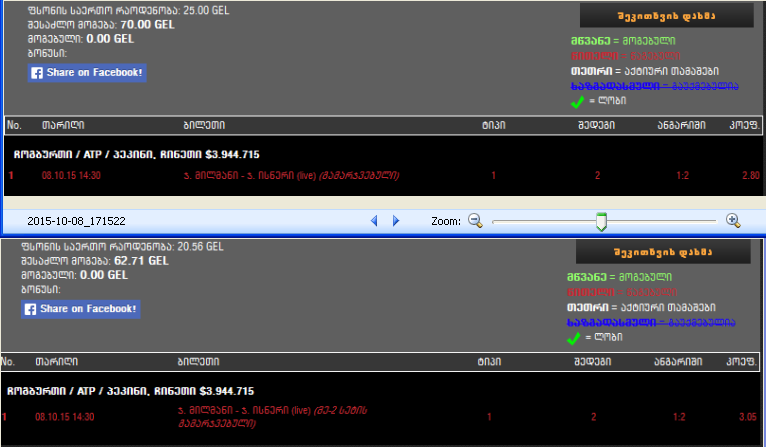Click the score 1:2 in the 2.80 odds row

(682, 175)
